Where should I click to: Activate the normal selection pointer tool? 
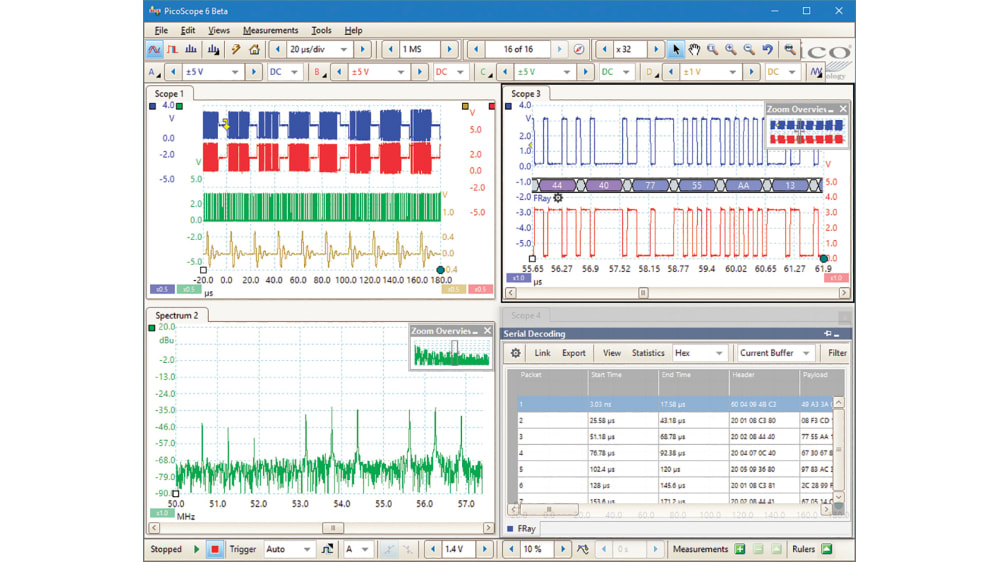click(x=676, y=49)
